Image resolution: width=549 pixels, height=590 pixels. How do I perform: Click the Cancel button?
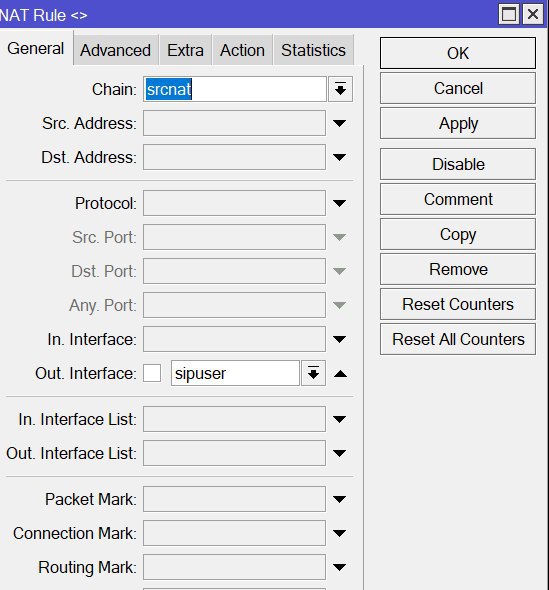coord(458,88)
